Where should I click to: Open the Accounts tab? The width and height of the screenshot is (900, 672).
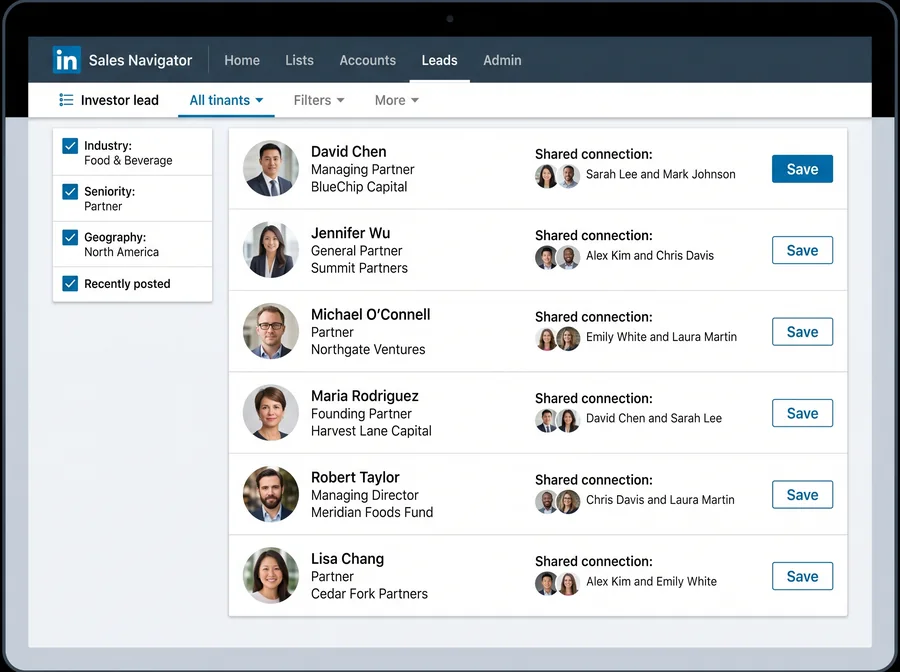[x=367, y=60]
